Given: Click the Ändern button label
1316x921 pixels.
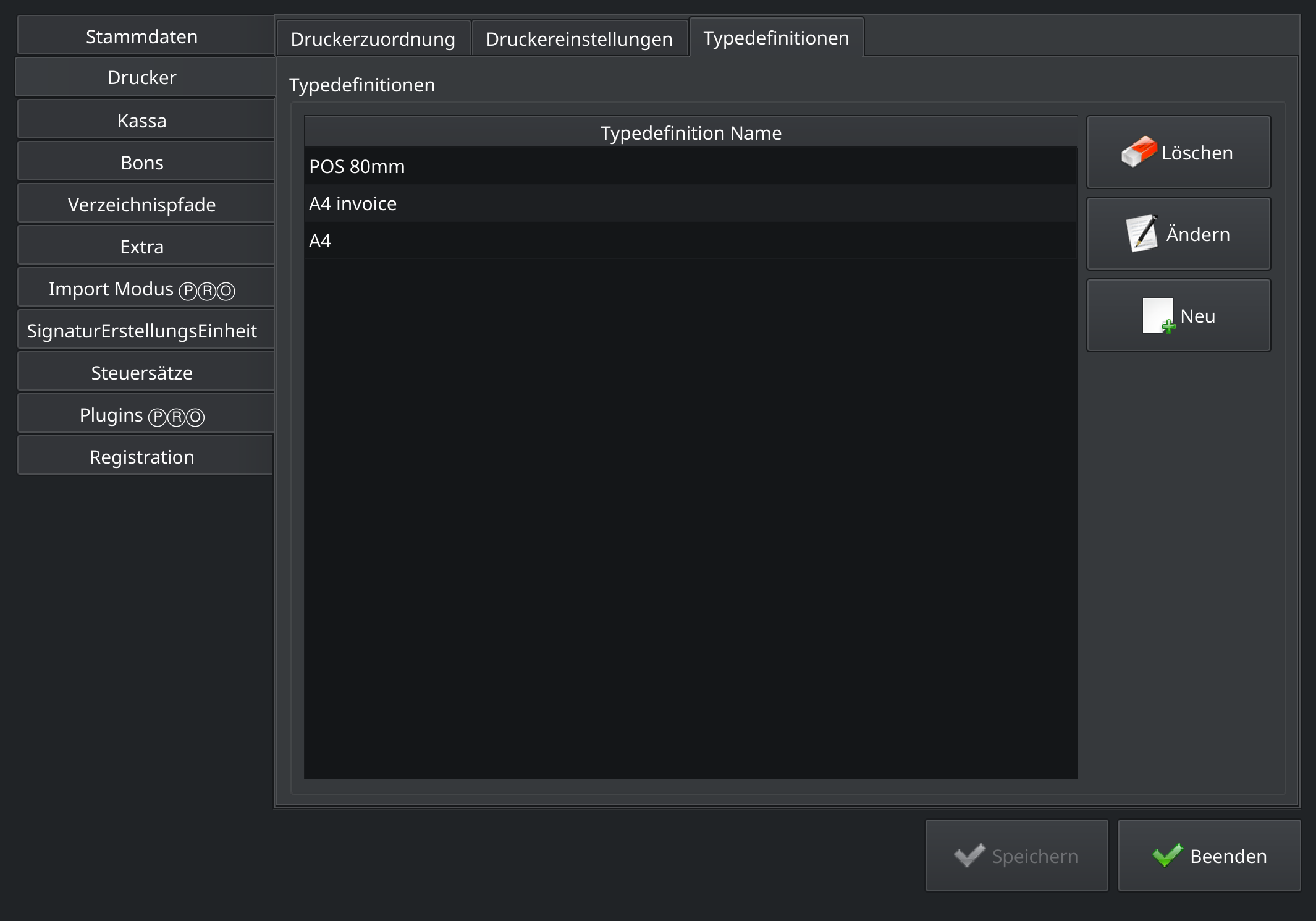Looking at the screenshot, I should pyautogui.click(x=1198, y=234).
